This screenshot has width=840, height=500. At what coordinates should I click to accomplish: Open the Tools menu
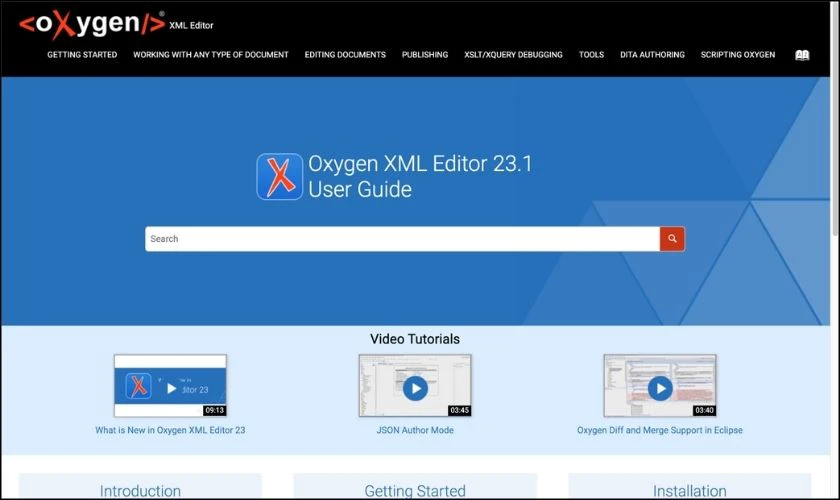591,55
